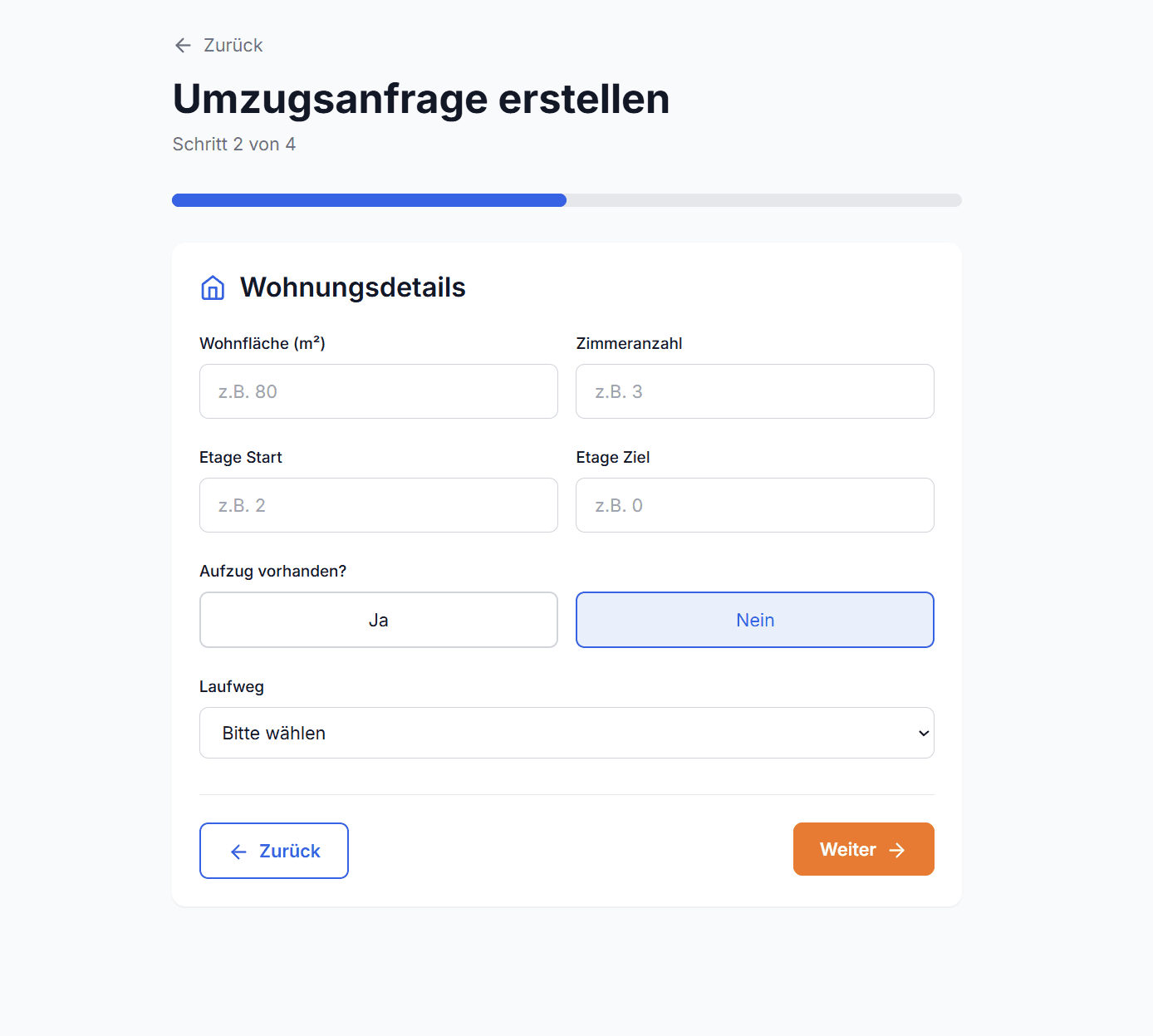The width and height of the screenshot is (1153, 1036).
Task: Open the Laufweg dropdown
Action: pos(566,733)
